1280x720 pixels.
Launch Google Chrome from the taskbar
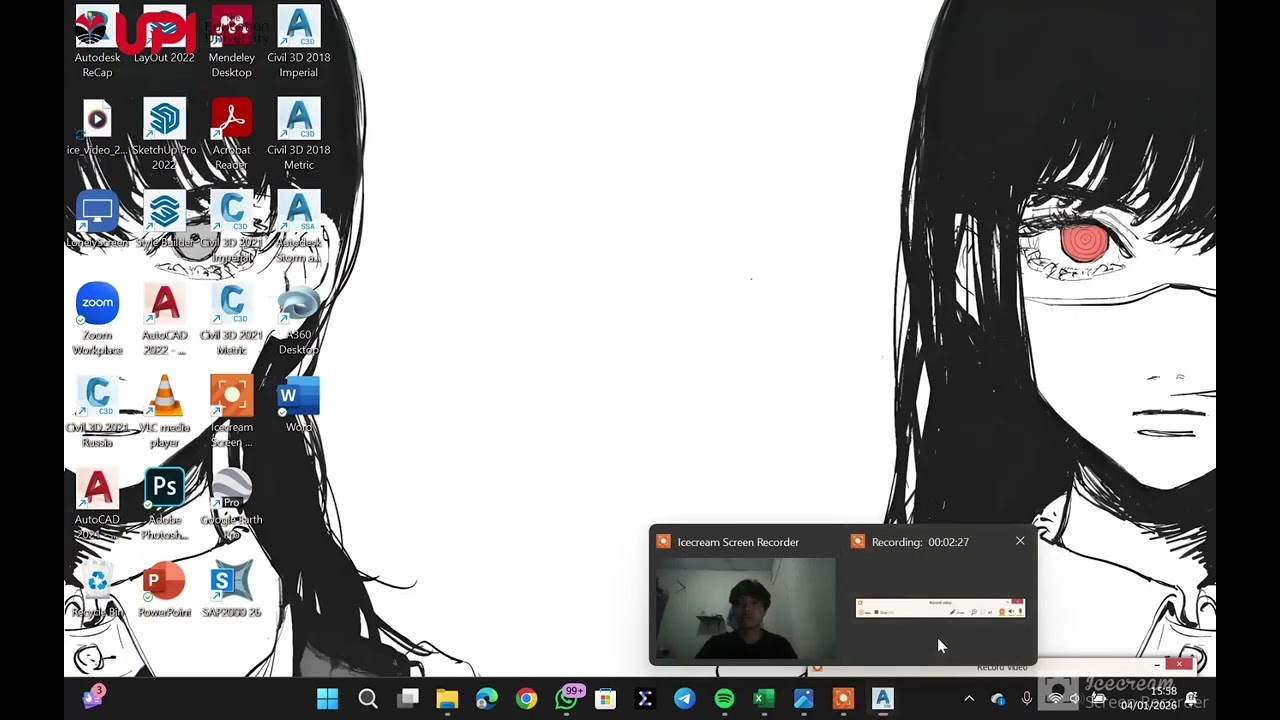tap(526, 699)
